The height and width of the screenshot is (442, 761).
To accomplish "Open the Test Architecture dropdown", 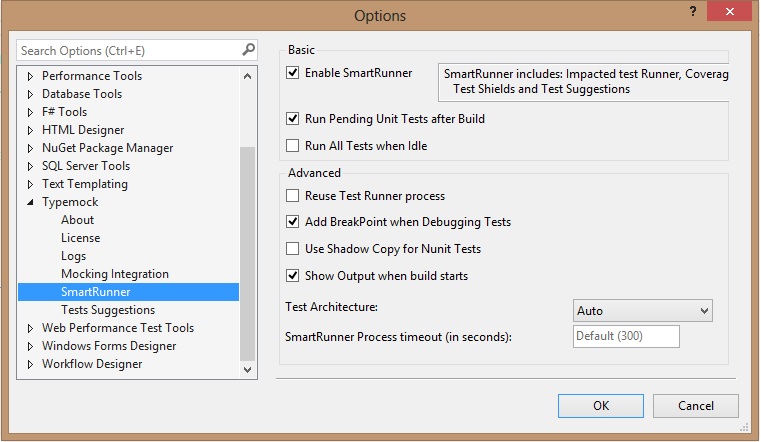I will 642,311.
